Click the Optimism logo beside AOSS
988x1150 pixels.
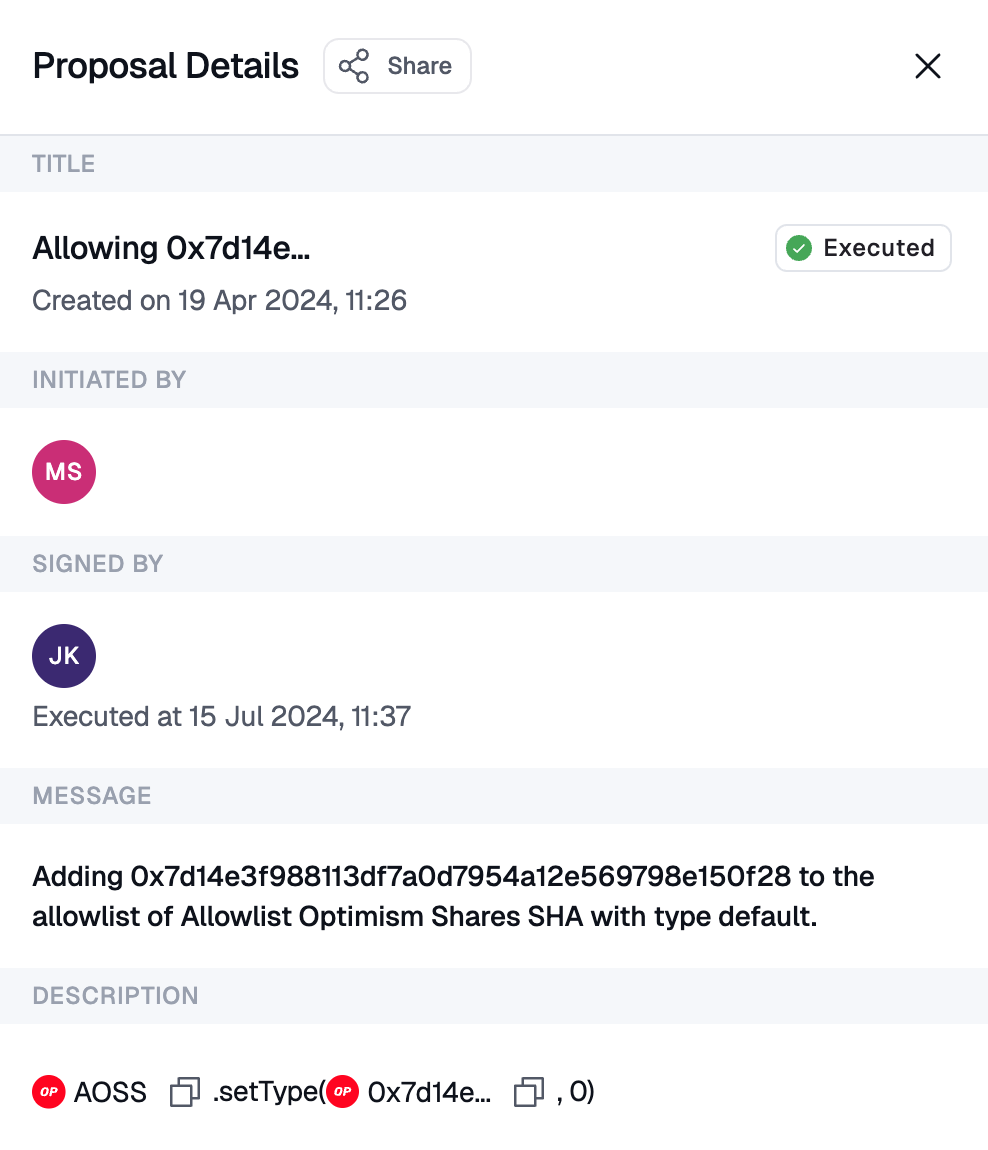(x=49, y=1093)
